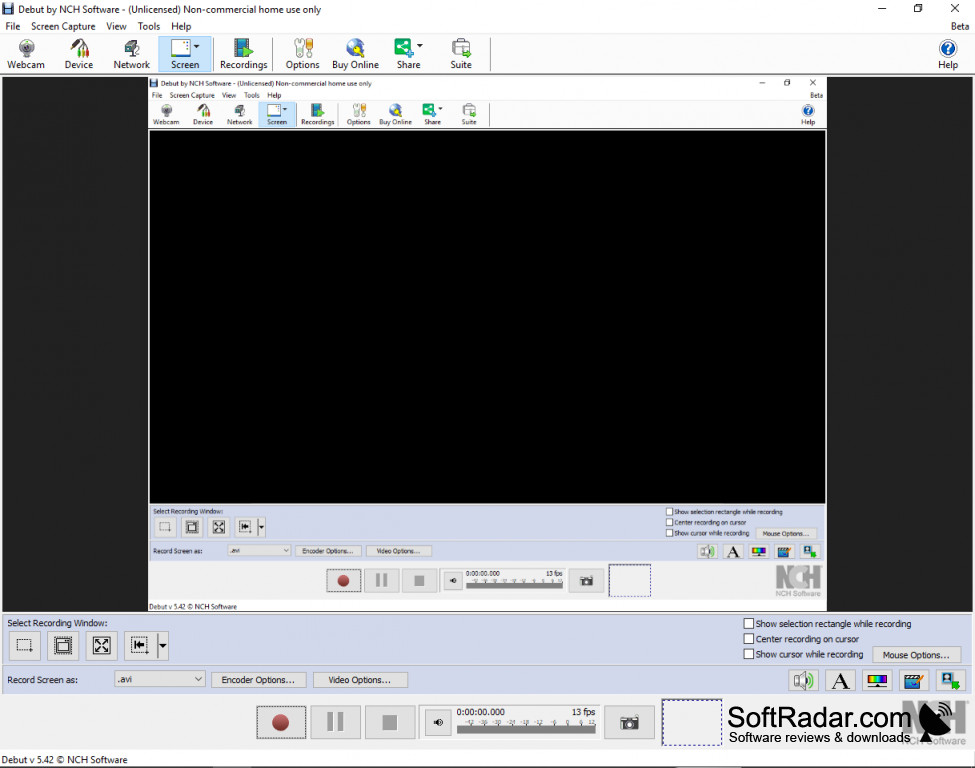Open the Recordings list

pyautogui.click(x=243, y=54)
